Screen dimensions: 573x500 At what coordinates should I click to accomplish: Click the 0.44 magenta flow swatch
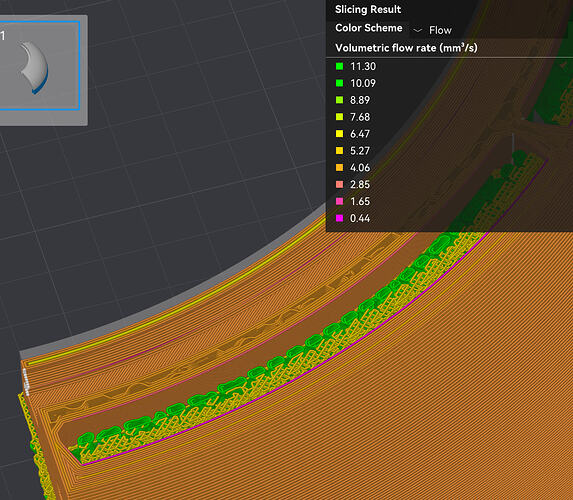click(339, 218)
